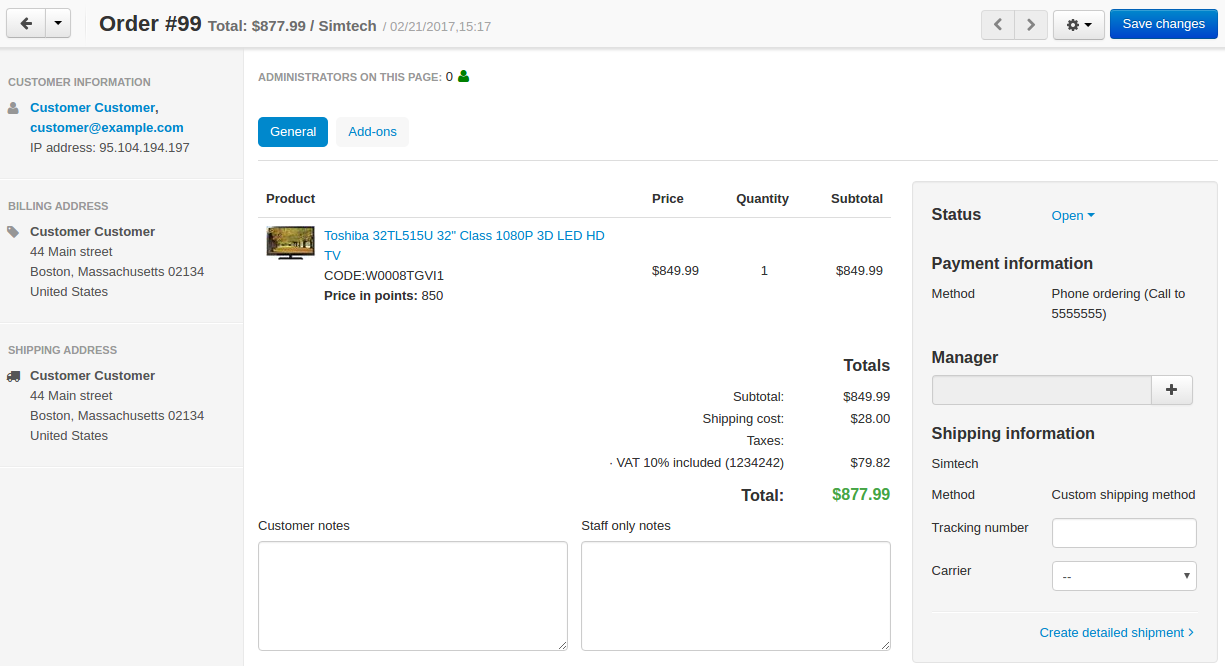The image size is (1225, 666).
Task: Click the VAT 10% included tax line
Action: coord(696,462)
